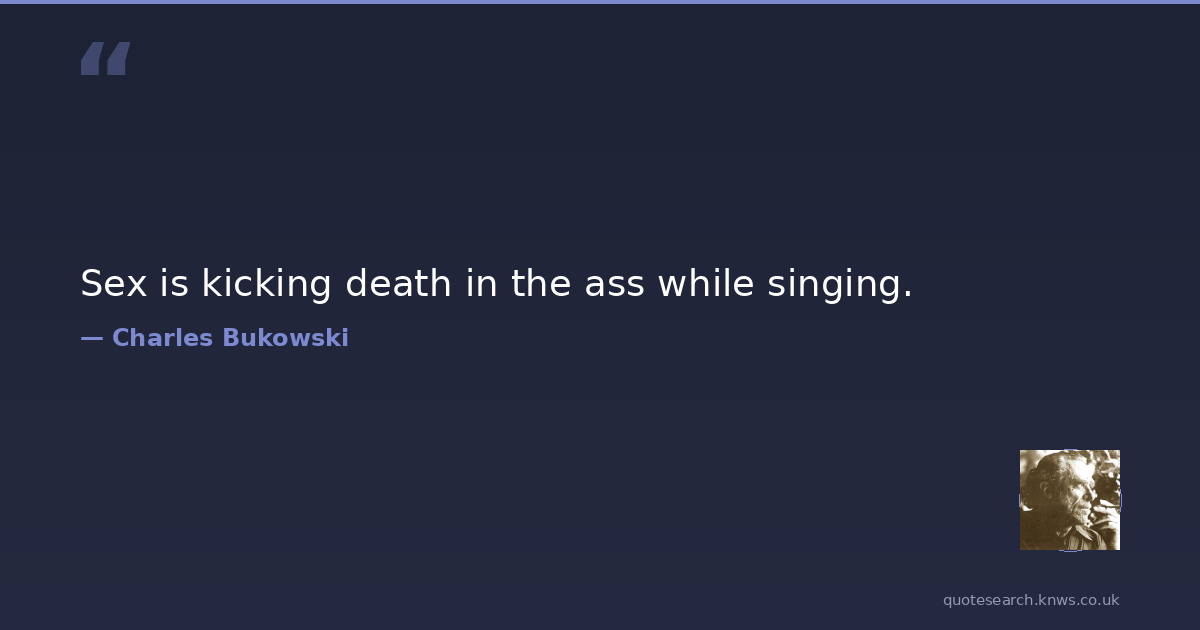
Task: Click the left mark of the quotation icon
Action: (x=93, y=58)
